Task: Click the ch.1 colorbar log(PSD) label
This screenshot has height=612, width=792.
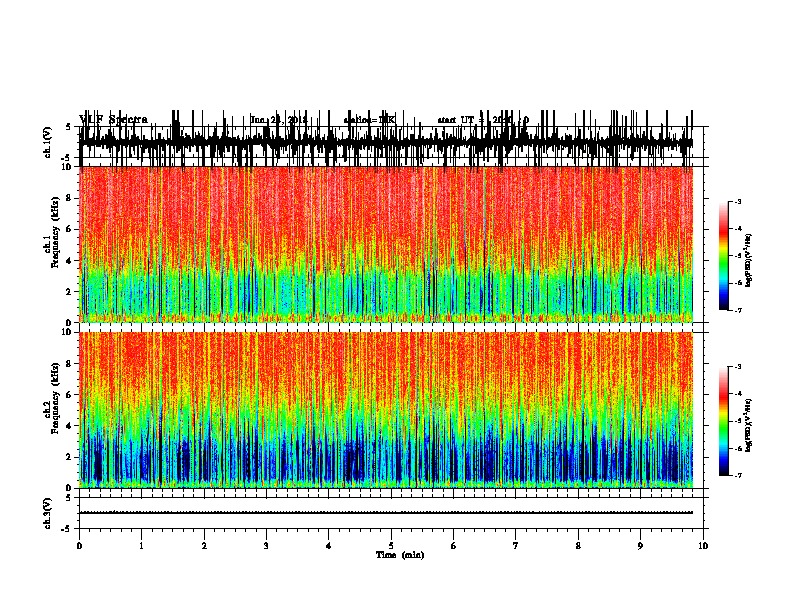Action: pos(749,260)
